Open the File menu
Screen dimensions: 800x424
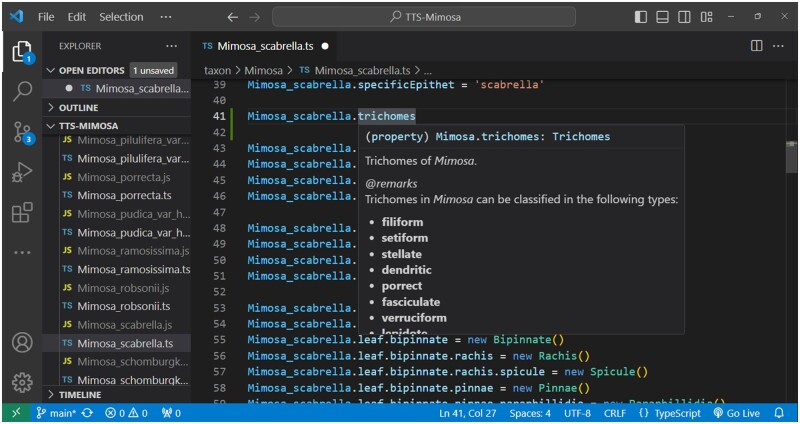point(46,17)
